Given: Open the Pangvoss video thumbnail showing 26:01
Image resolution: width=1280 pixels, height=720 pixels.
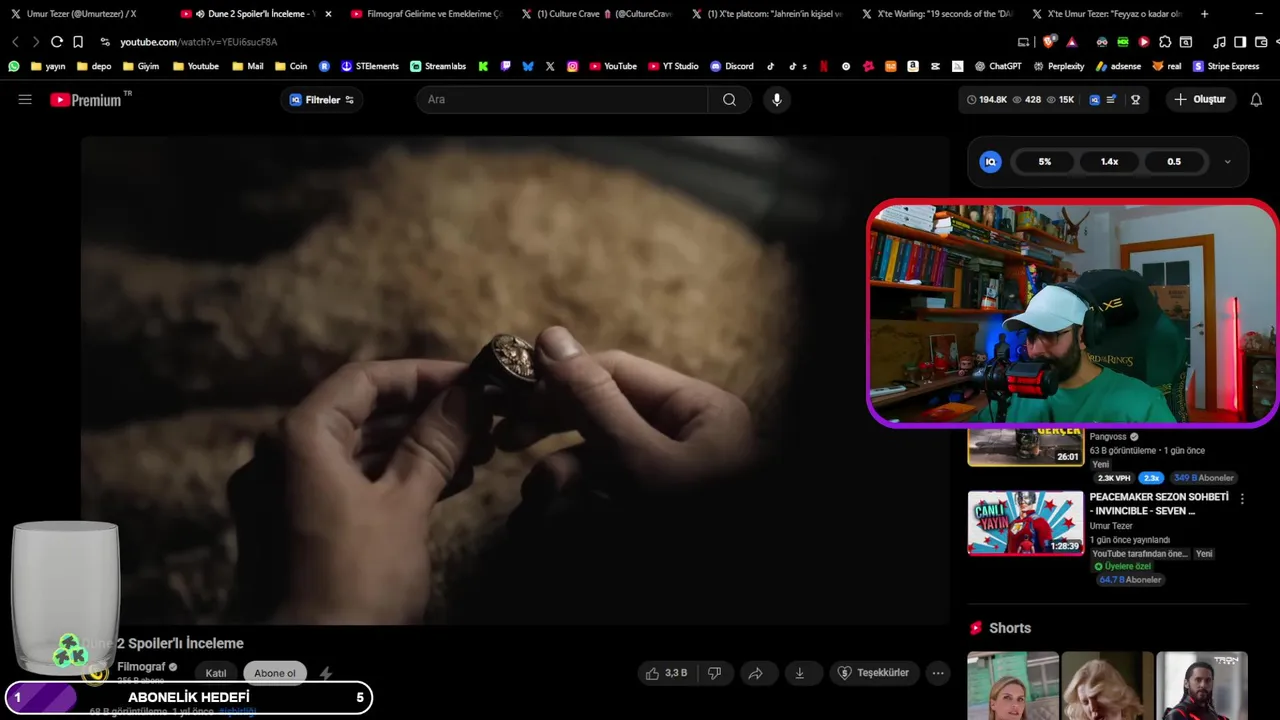Looking at the screenshot, I should (x=1025, y=447).
